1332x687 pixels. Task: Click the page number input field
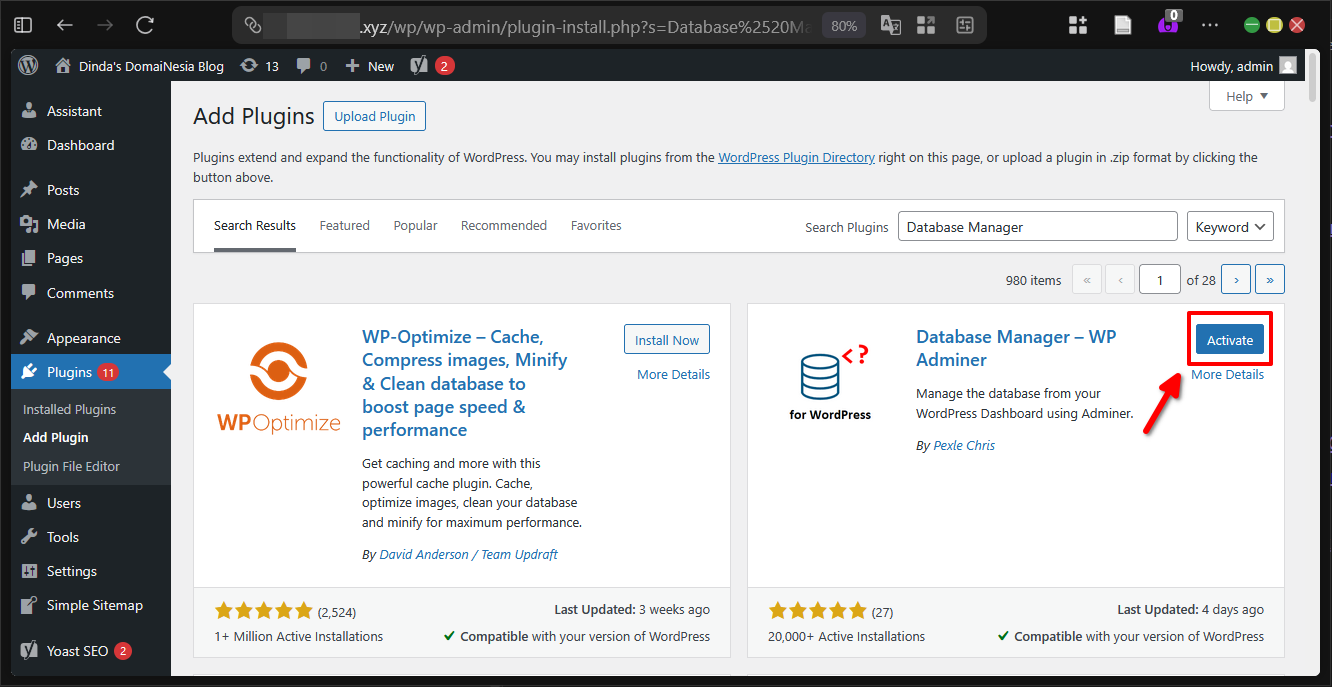pyautogui.click(x=1159, y=279)
